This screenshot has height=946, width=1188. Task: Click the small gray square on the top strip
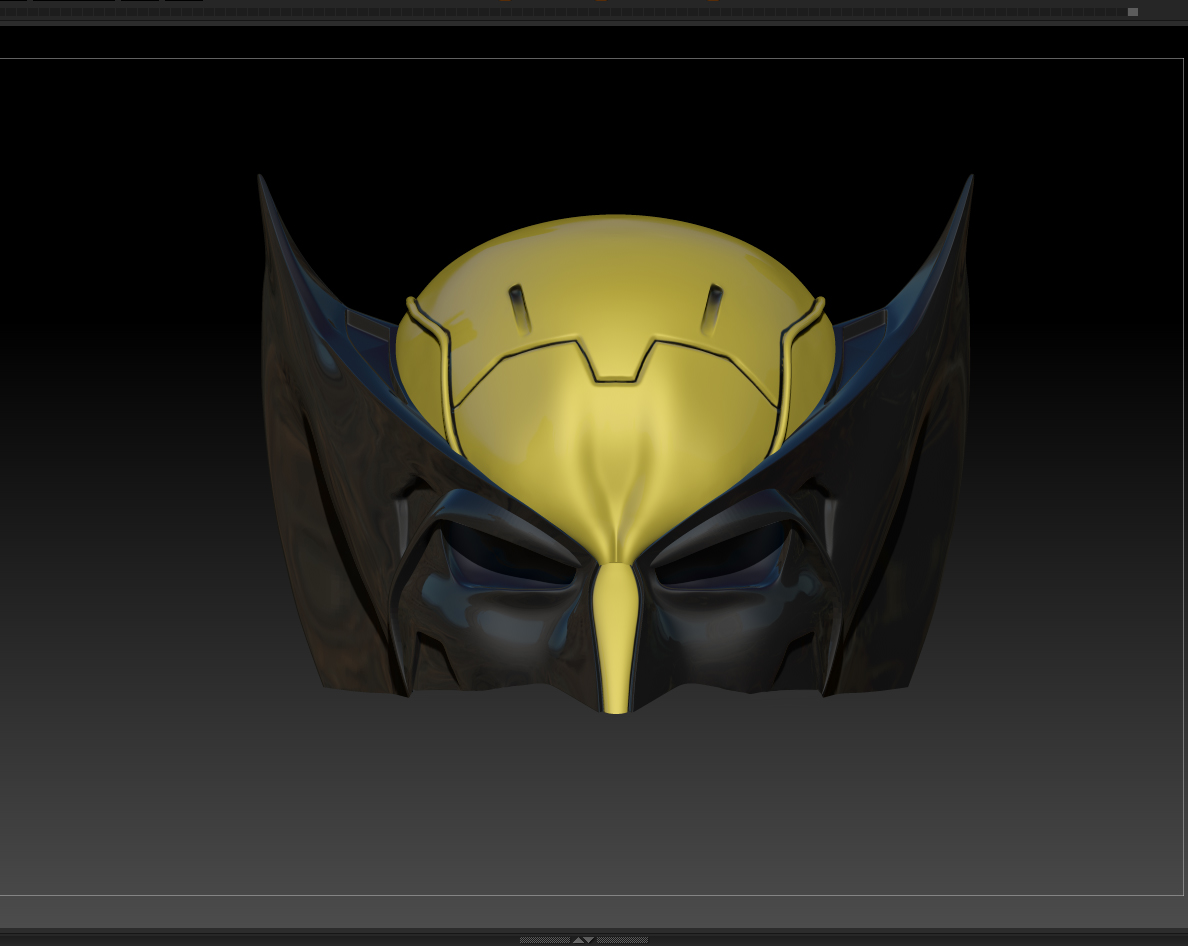point(1133,12)
